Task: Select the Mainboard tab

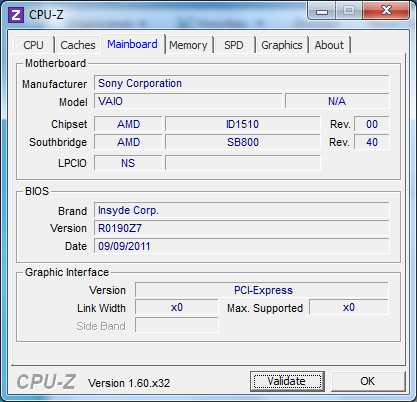Action: coord(132,44)
